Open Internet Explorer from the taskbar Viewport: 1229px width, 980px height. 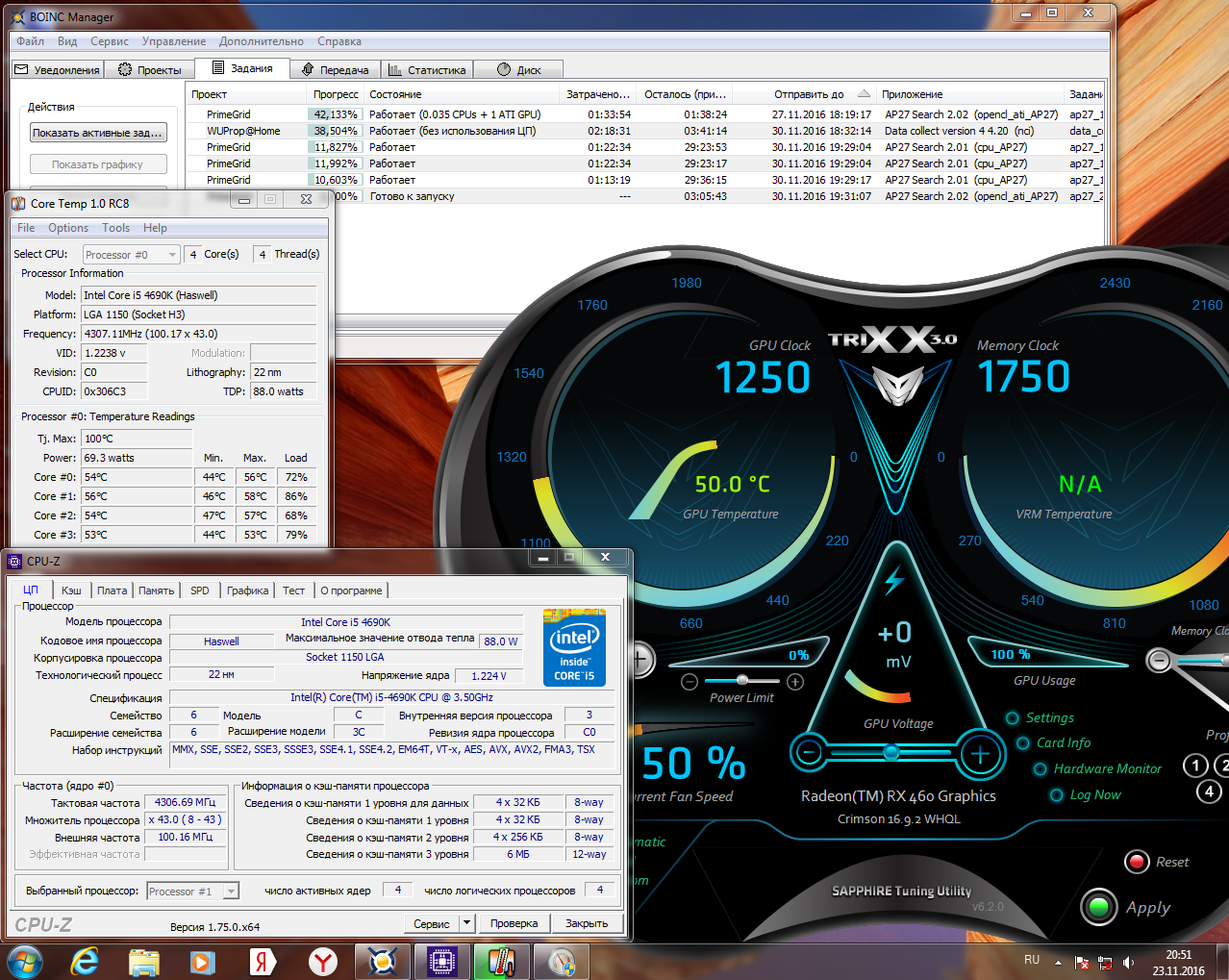pos(86,962)
